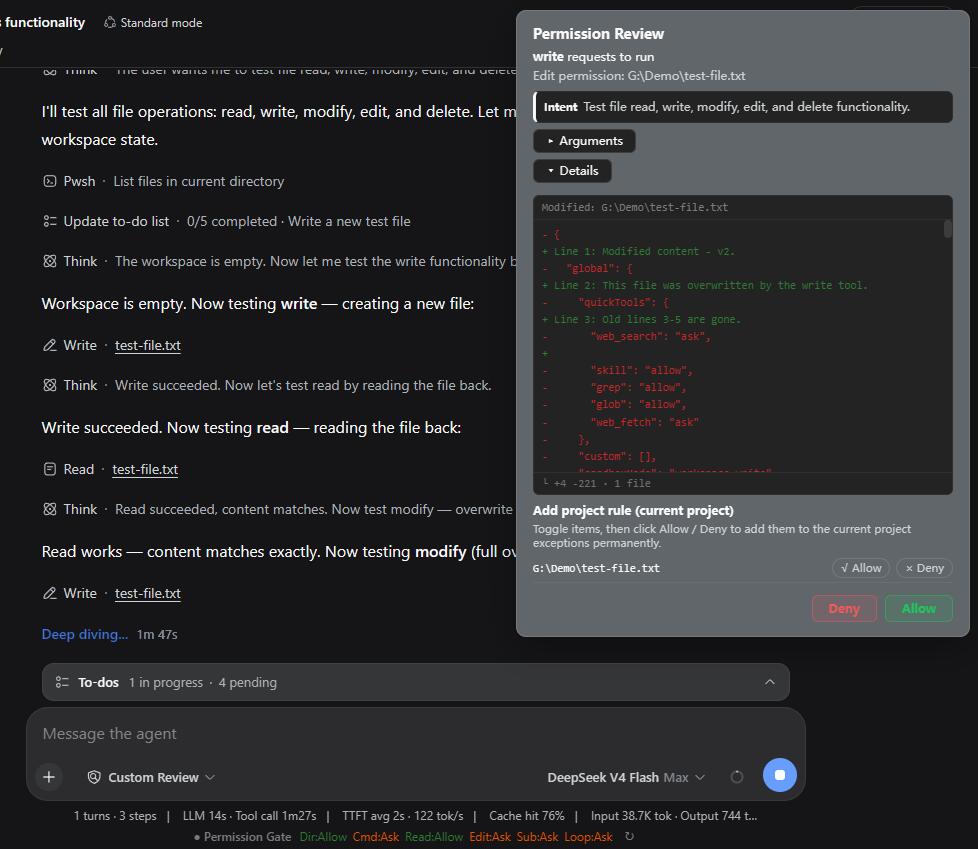
Task: Open the Custom Review dropdown
Action: [x=153, y=777]
